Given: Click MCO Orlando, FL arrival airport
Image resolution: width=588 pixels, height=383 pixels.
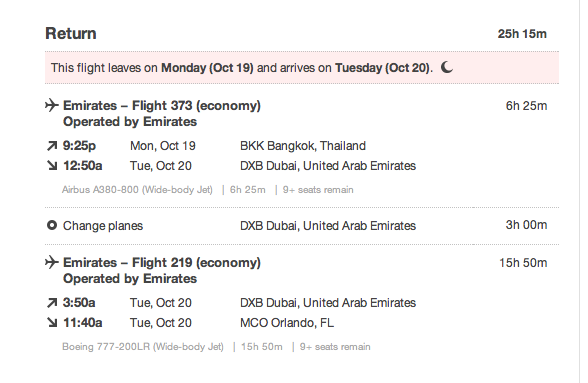Looking at the screenshot, I should (287, 323).
